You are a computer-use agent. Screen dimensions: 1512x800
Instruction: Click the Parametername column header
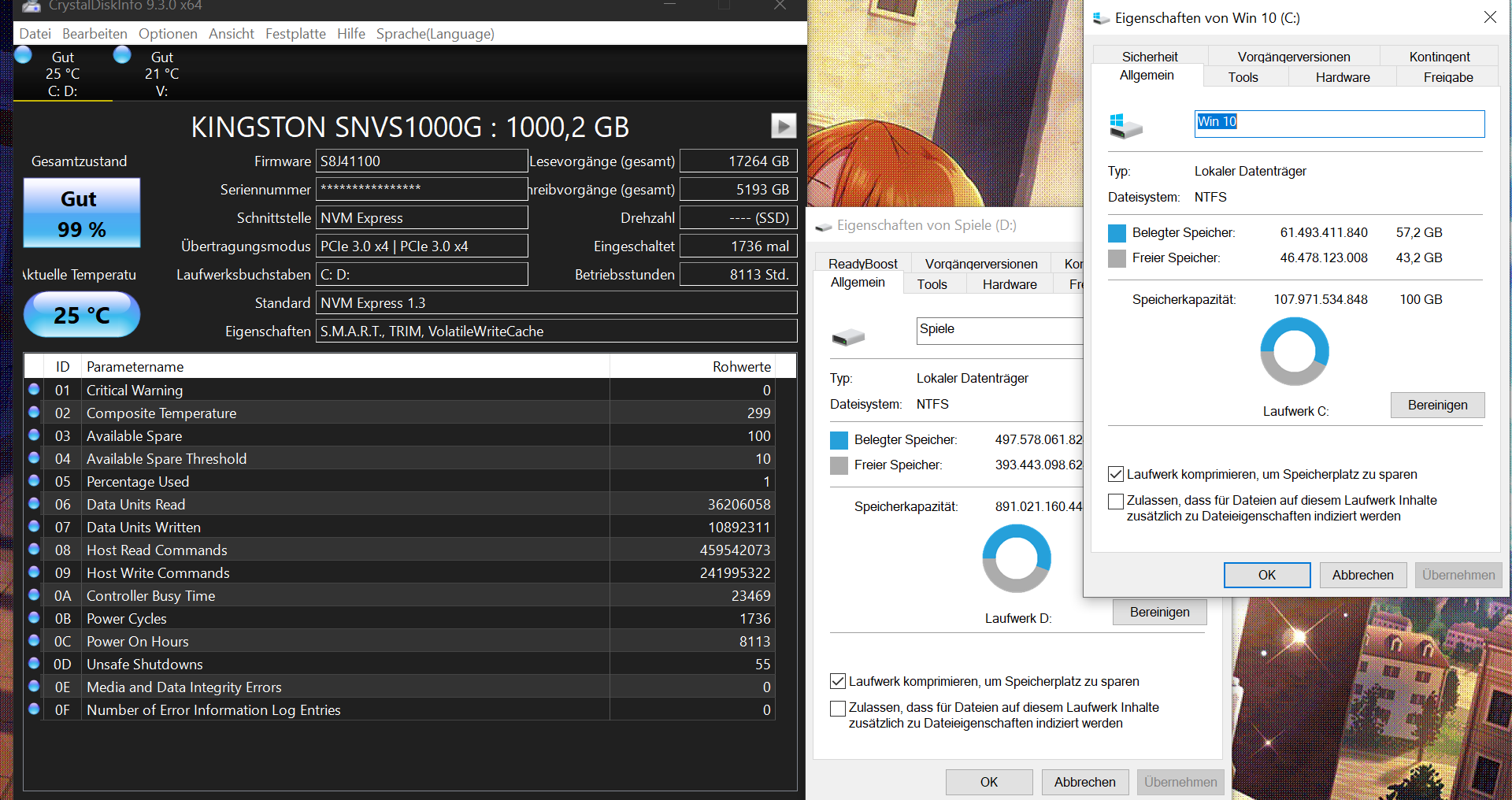coord(345,366)
